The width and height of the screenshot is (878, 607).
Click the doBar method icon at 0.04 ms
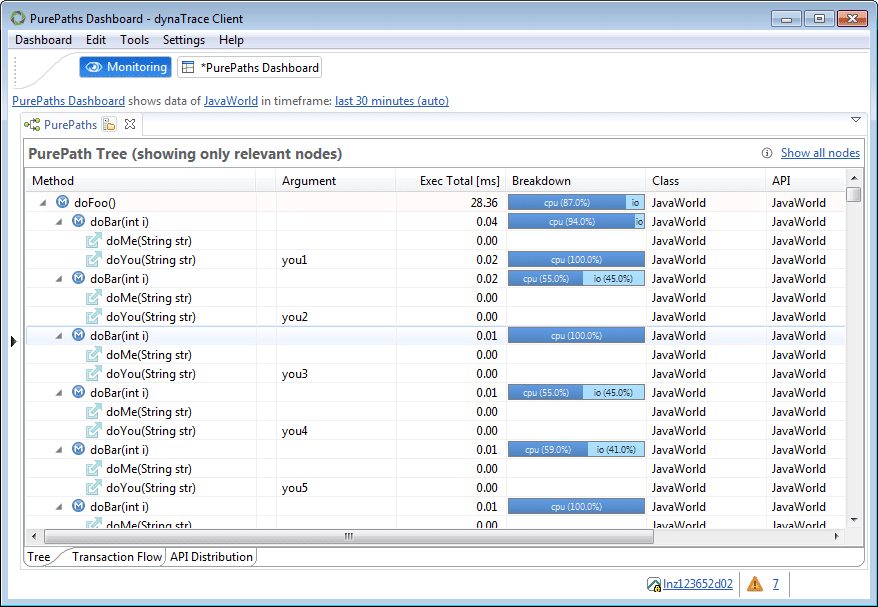coord(78,221)
